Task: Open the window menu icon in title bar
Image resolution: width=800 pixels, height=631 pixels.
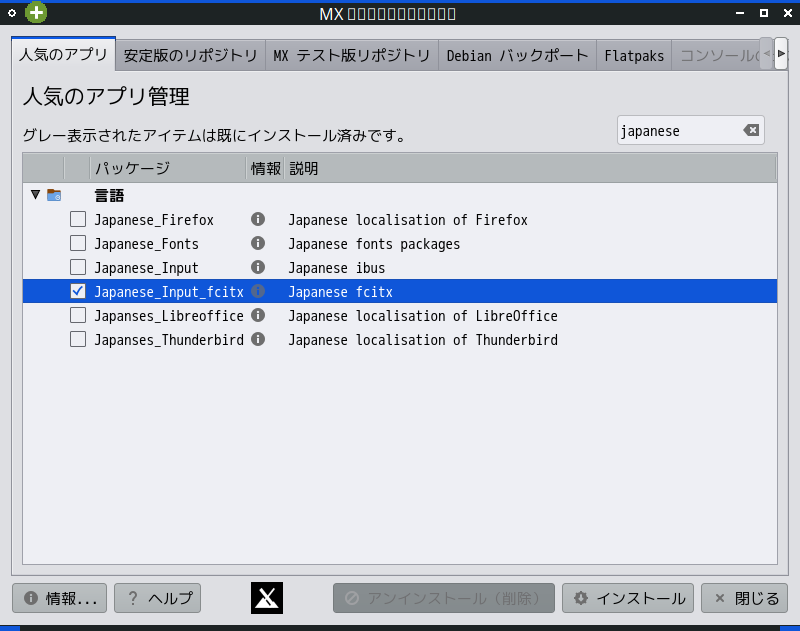Action: 12,13
